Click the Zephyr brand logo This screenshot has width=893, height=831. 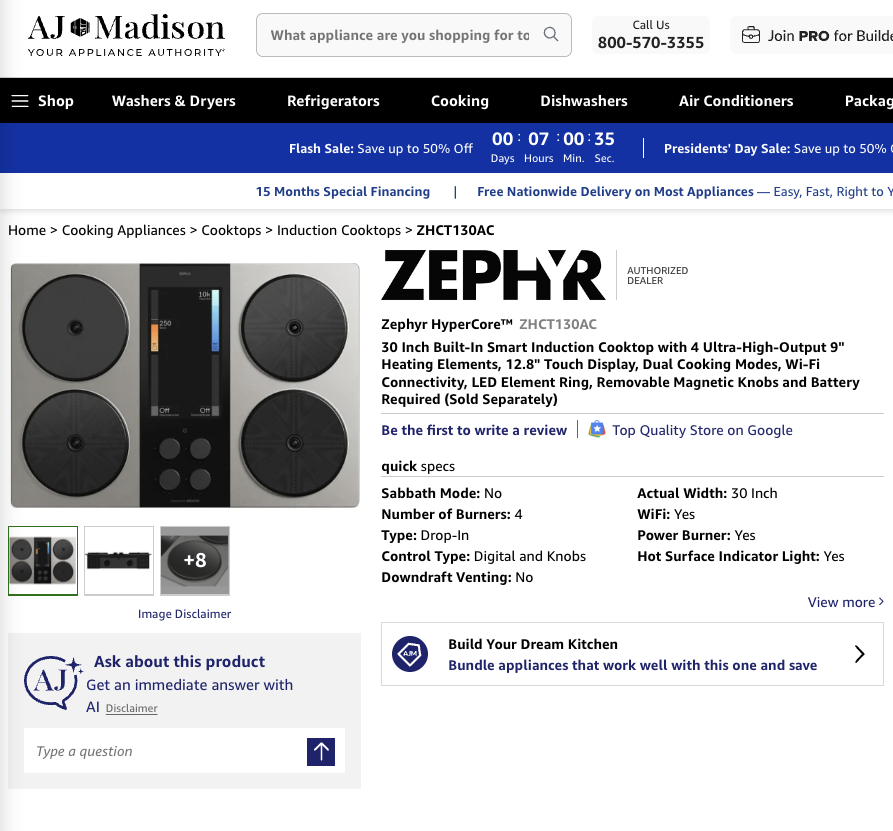[493, 275]
